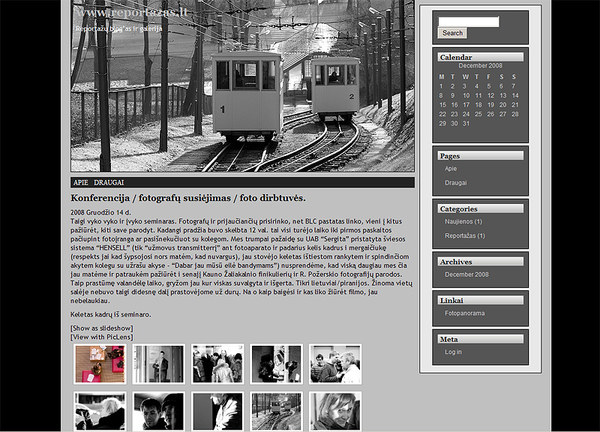
Task: Visit the Fotopanorama link under Linkai
Action: pos(466,313)
